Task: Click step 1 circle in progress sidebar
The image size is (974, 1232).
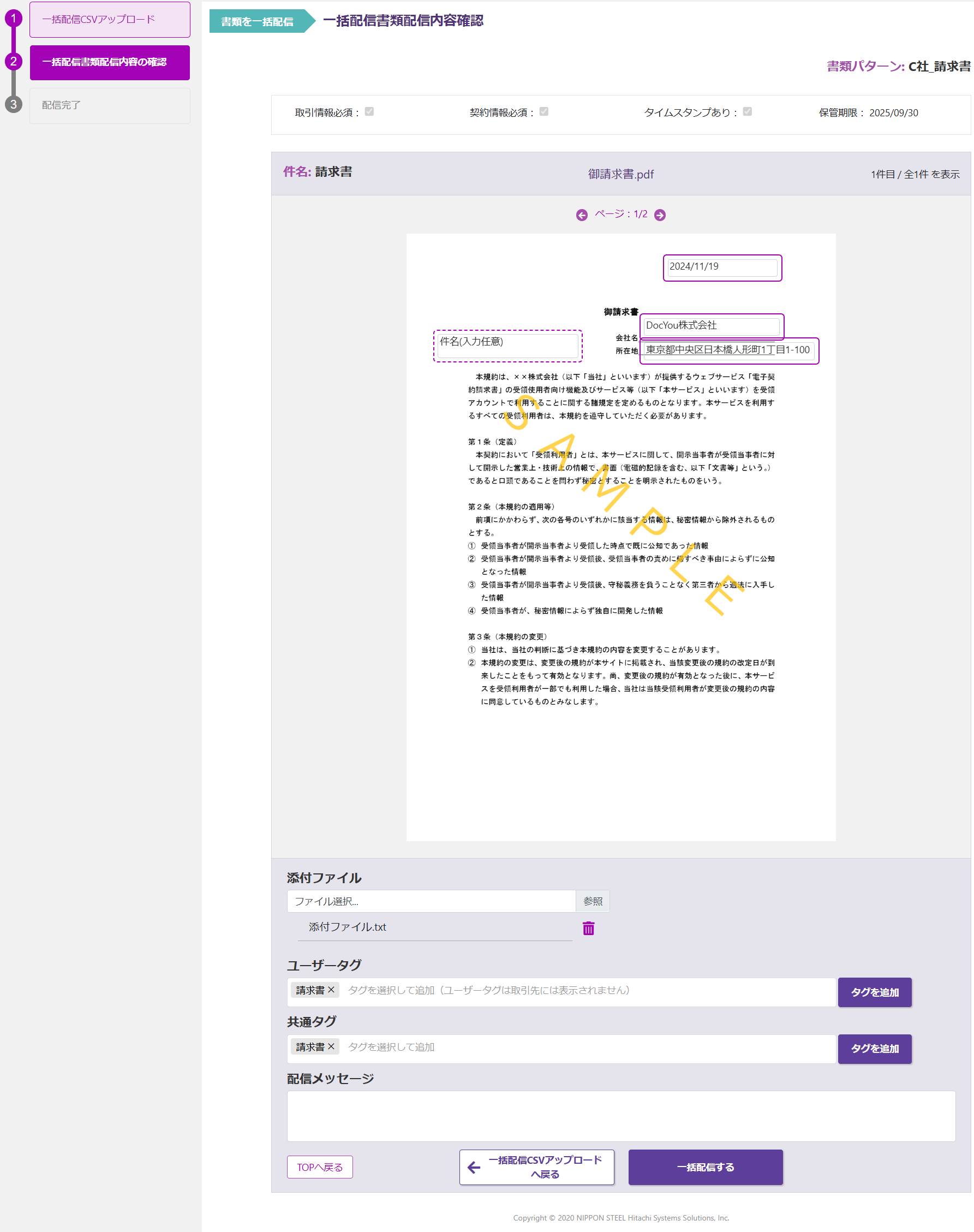Action: coord(13,19)
